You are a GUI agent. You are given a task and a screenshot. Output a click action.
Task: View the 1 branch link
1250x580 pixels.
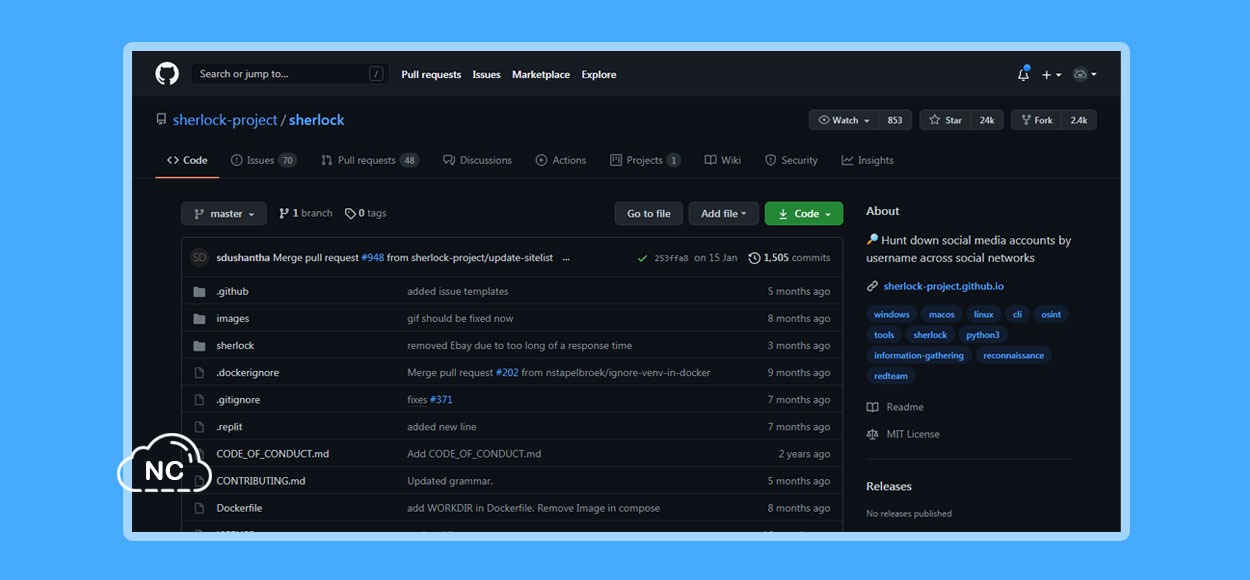point(305,213)
